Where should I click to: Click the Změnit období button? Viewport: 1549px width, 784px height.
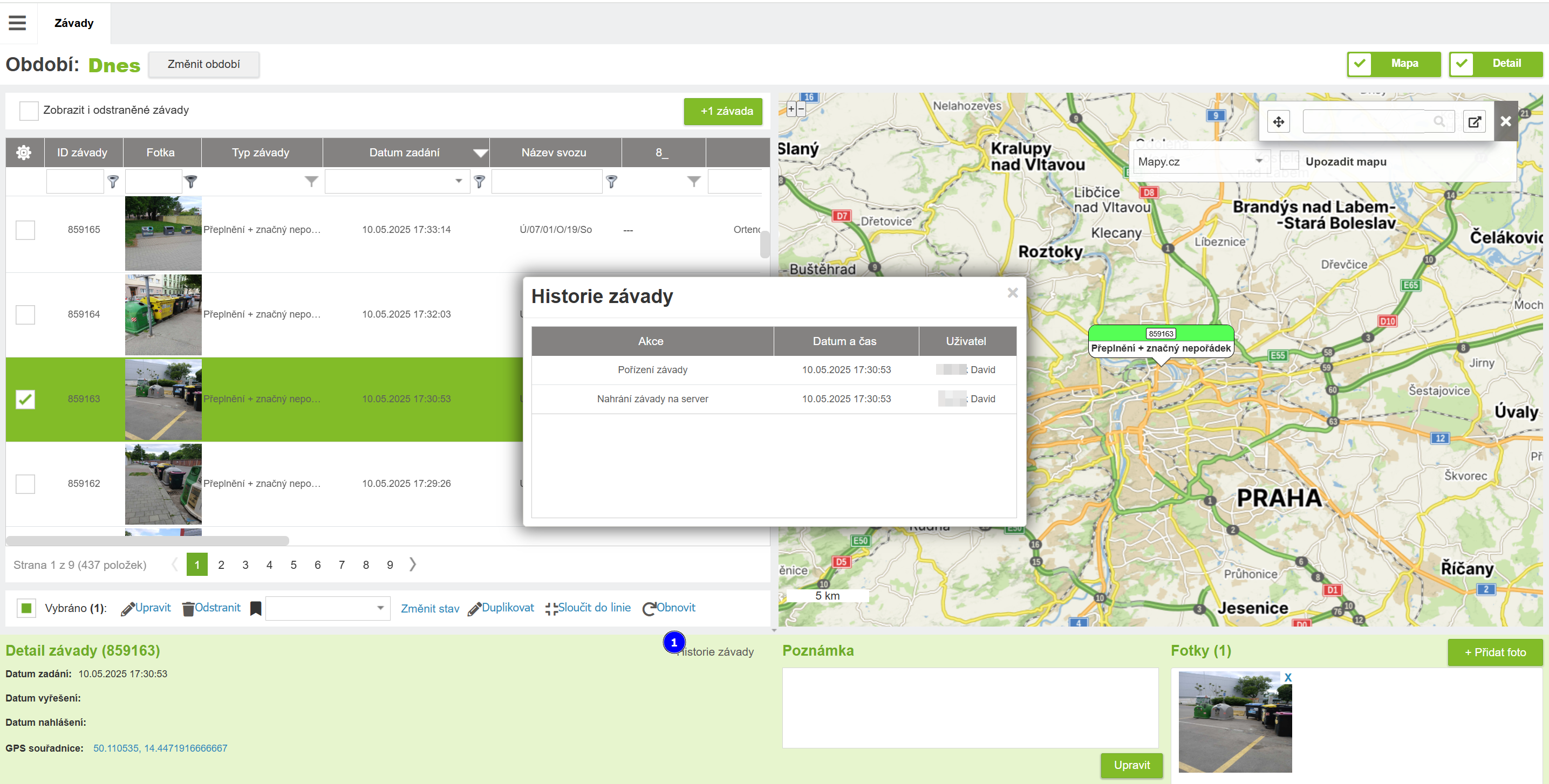[x=203, y=64]
